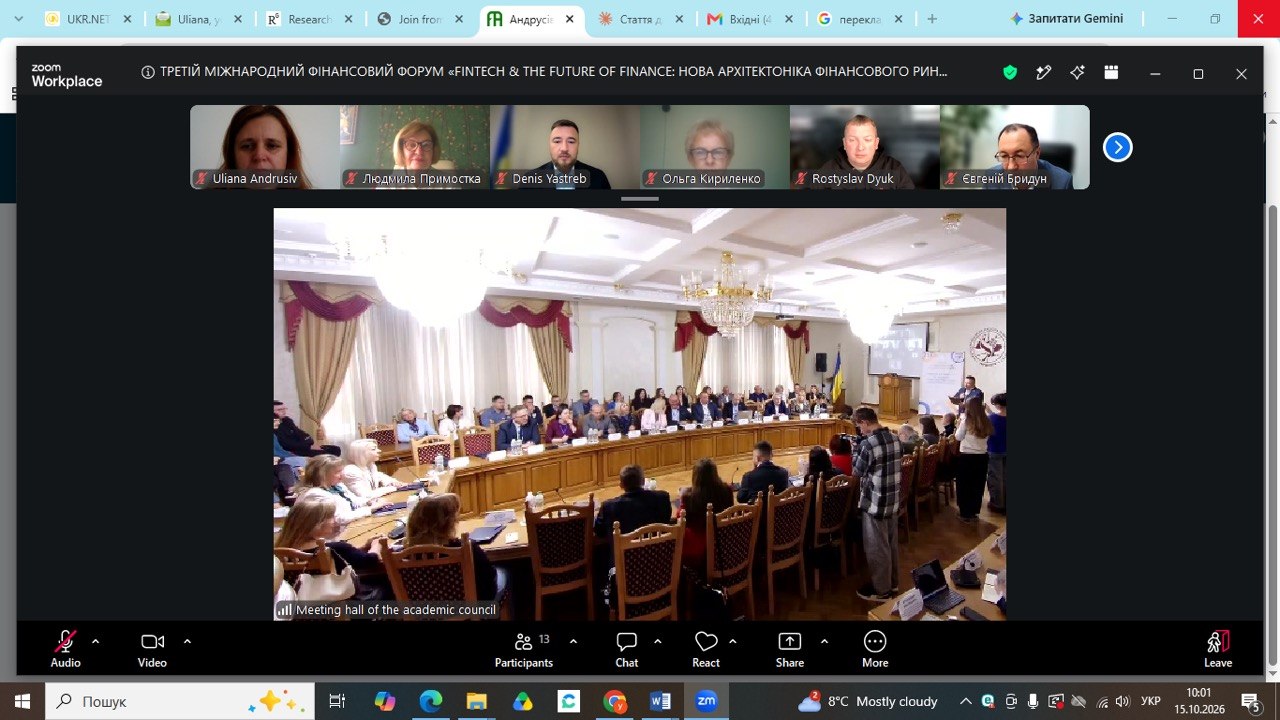
Task: Check the green encryption shield icon
Action: 1010,72
